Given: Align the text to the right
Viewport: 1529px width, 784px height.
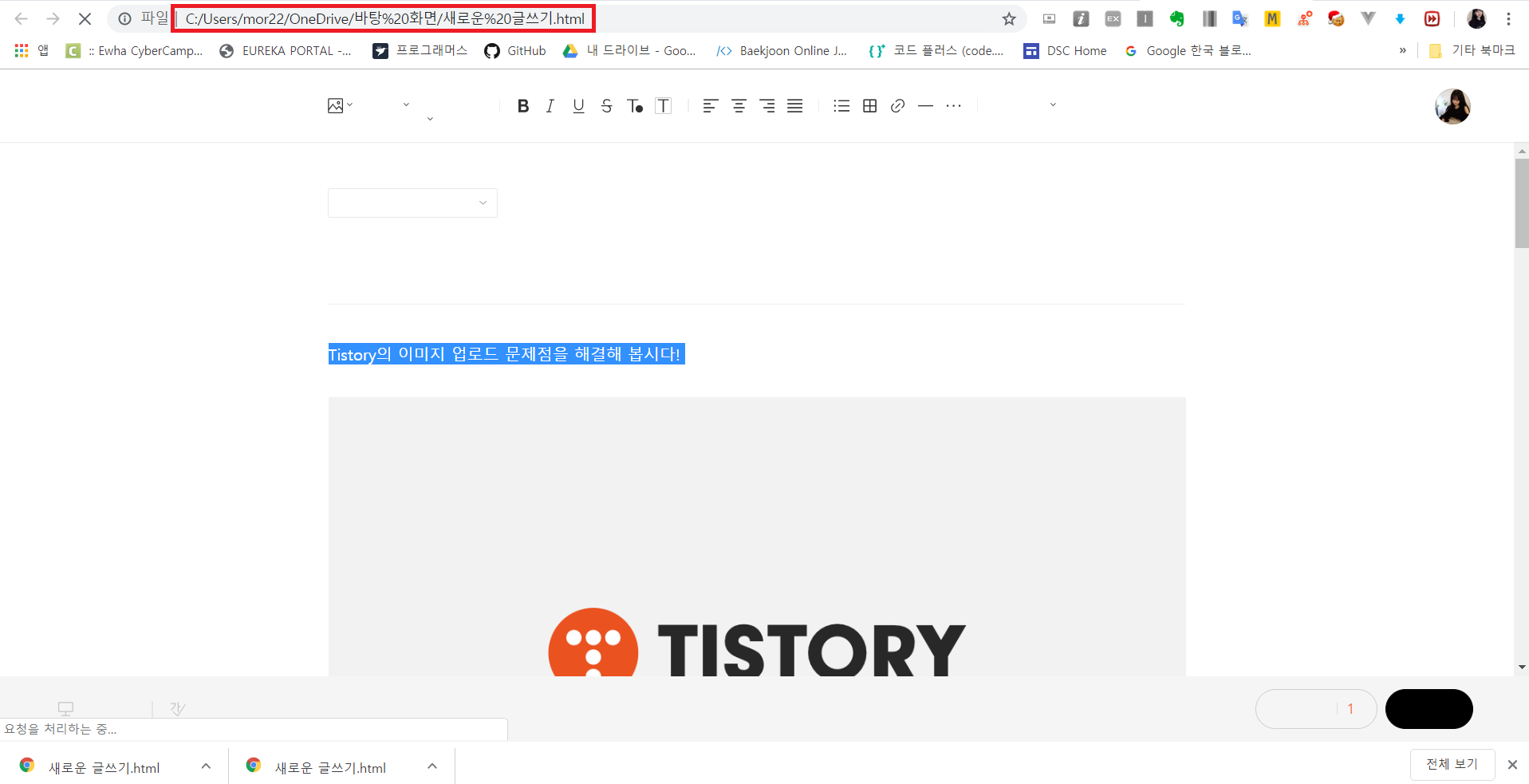Looking at the screenshot, I should coord(767,106).
